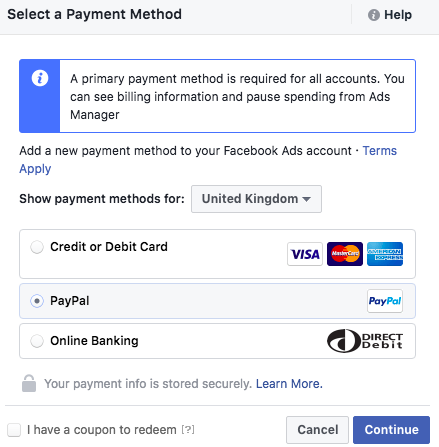Check the coupon to redeem checkbox

pos(14,430)
